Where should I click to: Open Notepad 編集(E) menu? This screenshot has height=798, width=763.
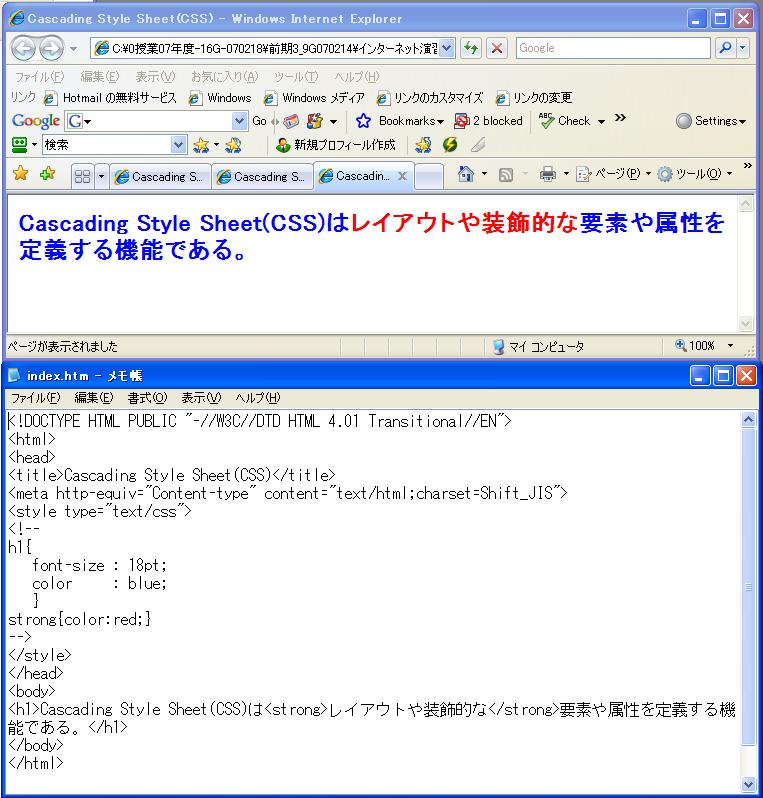[x=94, y=397]
